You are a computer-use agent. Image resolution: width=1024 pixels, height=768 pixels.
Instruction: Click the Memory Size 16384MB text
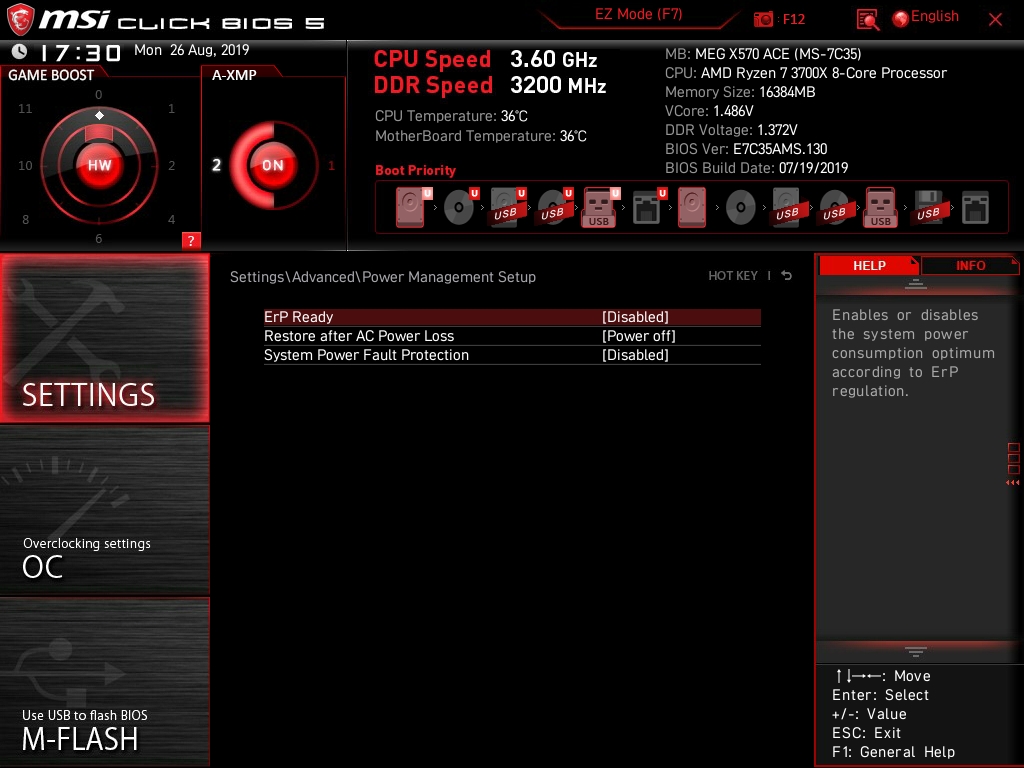click(740, 92)
